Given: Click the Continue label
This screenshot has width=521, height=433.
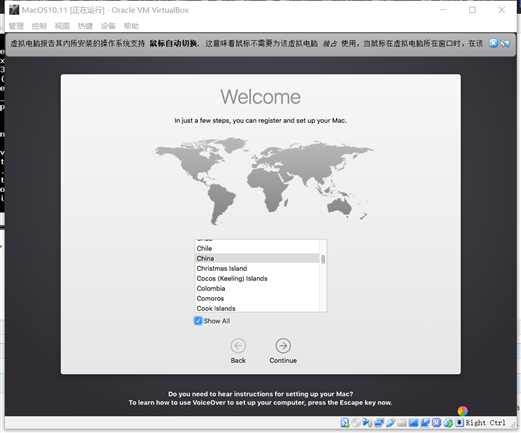Looking at the screenshot, I should tap(283, 360).
